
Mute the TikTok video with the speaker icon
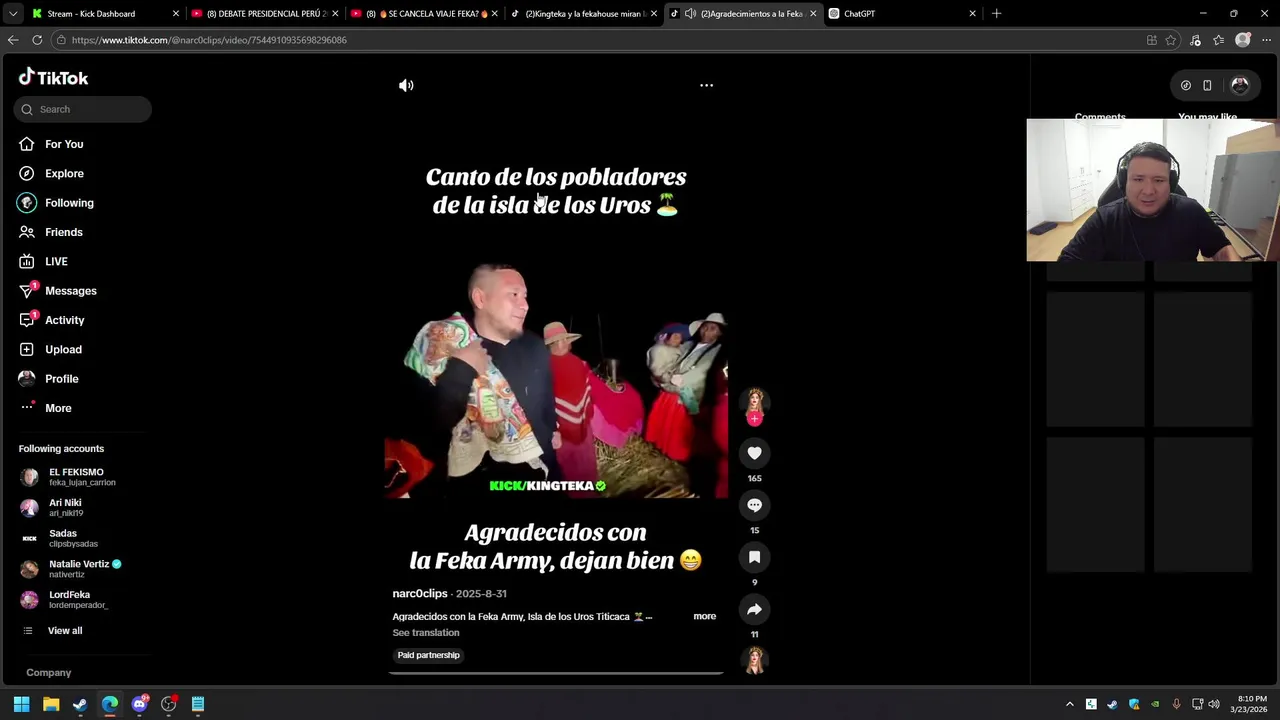(406, 85)
